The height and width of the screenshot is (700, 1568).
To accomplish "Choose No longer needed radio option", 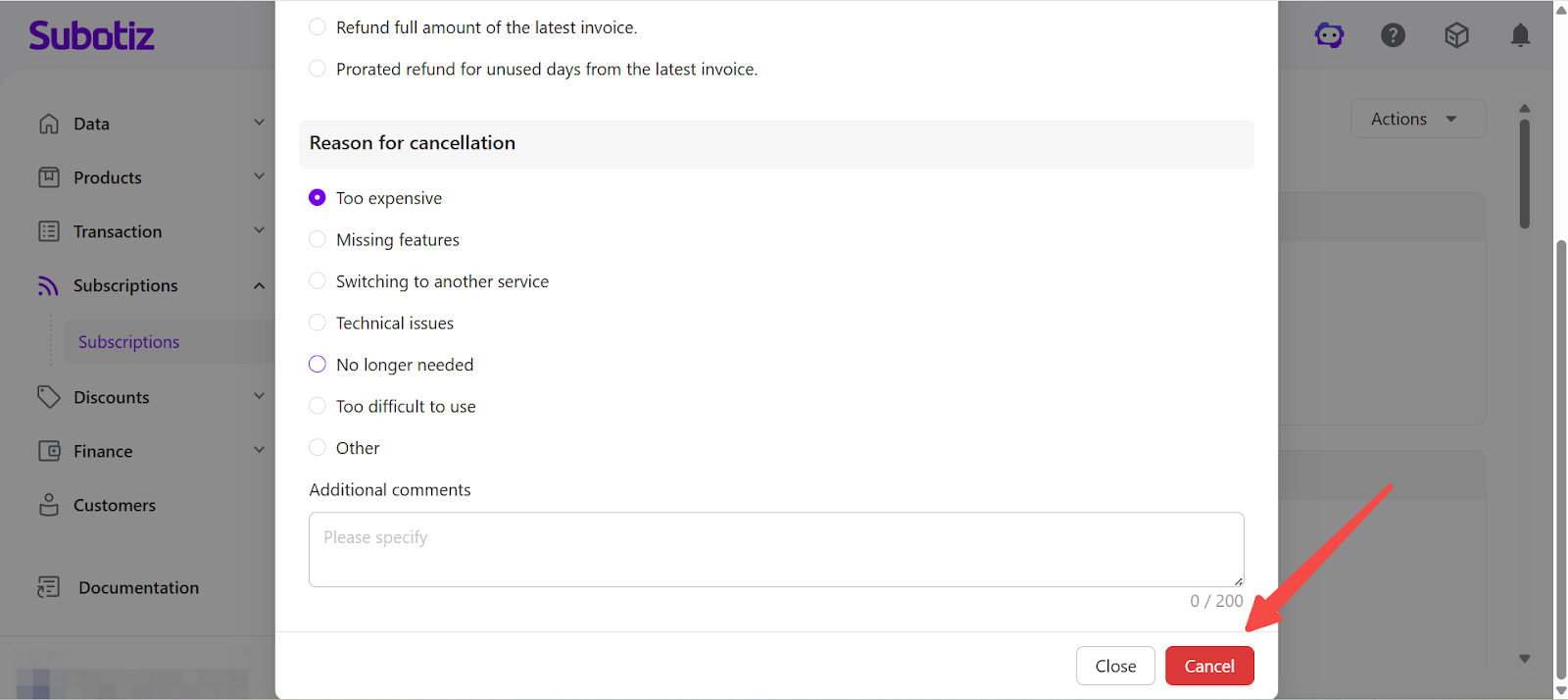I will [x=318, y=365].
